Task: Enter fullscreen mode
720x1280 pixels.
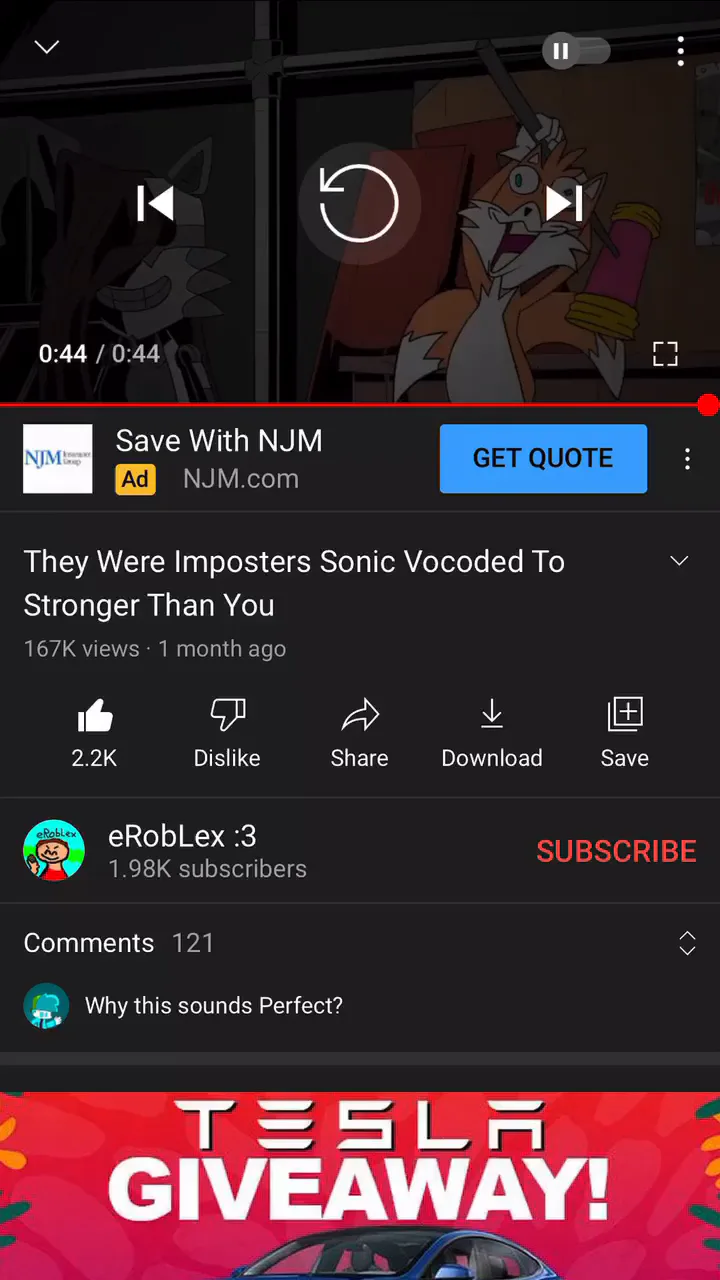Action: 665,353
